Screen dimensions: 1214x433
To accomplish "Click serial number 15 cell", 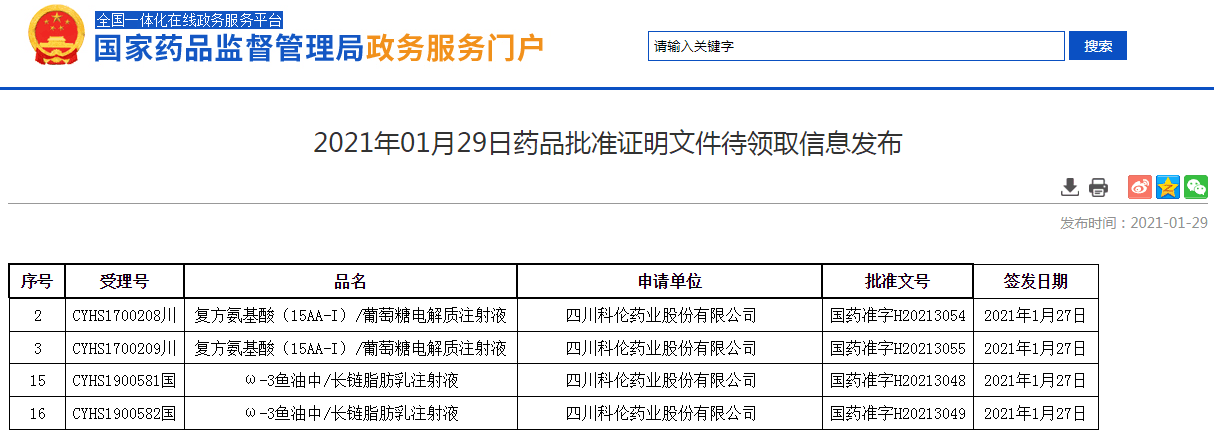I will 37,380.
